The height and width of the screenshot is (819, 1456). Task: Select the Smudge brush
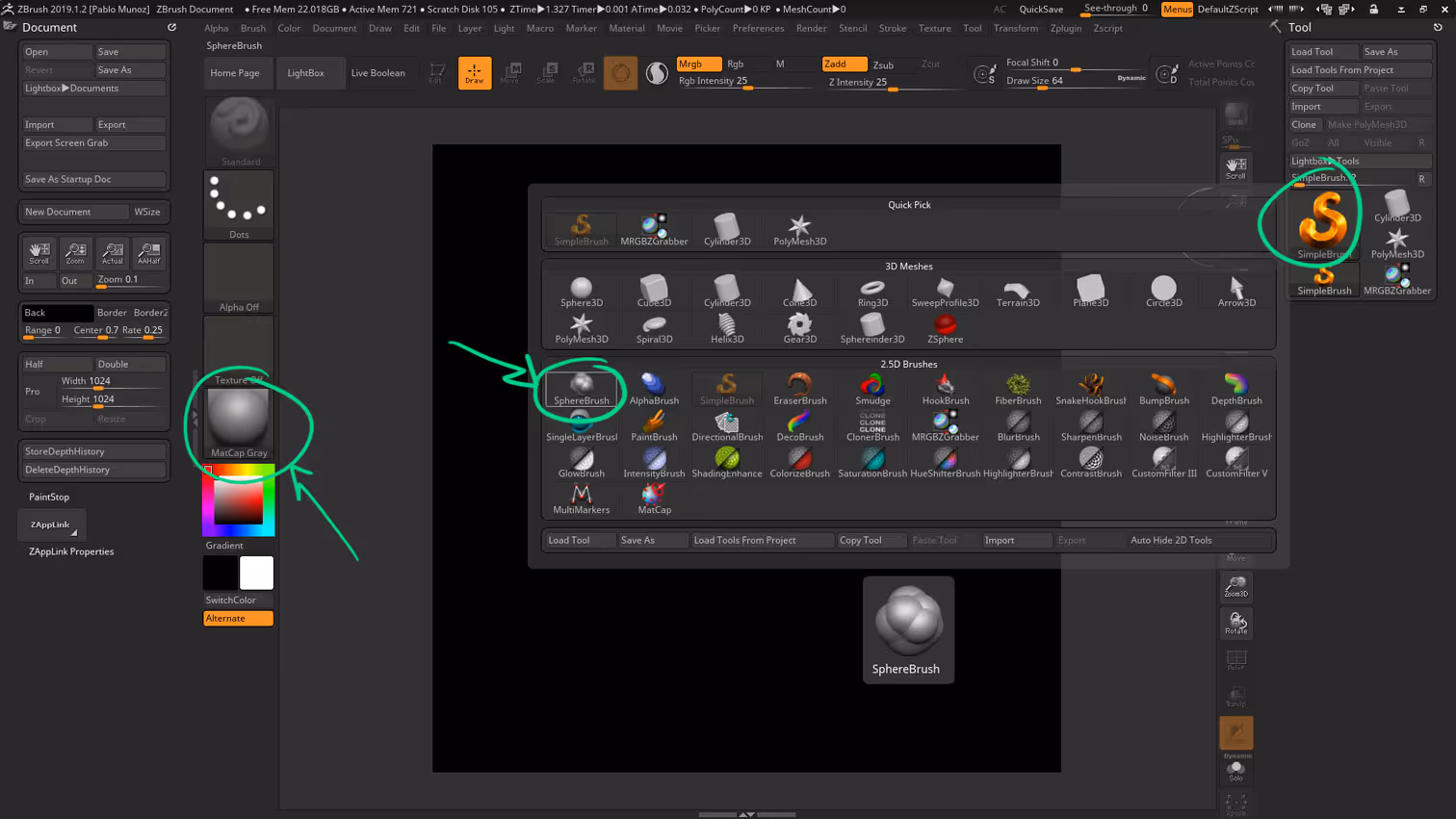tap(872, 390)
